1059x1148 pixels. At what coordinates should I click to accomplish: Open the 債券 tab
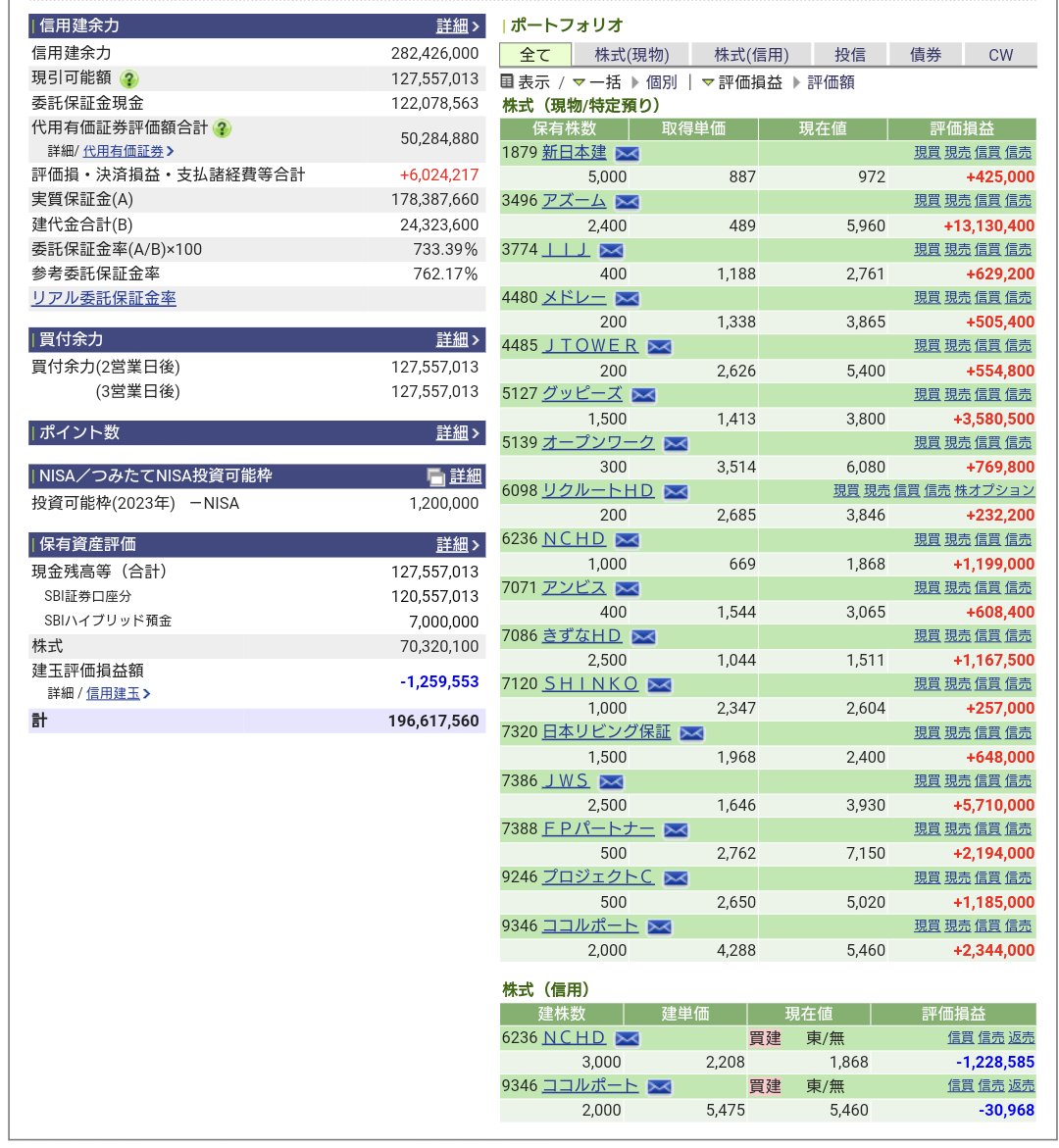pos(925,55)
